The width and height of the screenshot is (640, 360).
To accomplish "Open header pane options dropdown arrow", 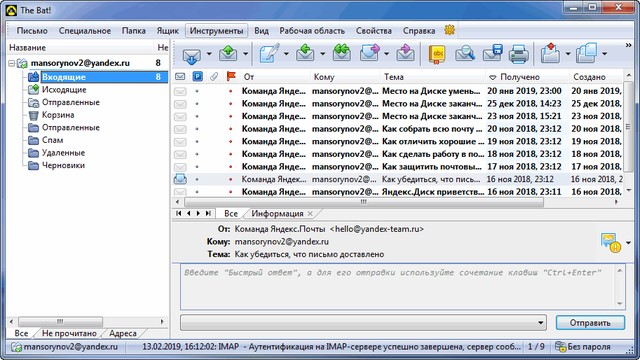I will click(628, 243).
